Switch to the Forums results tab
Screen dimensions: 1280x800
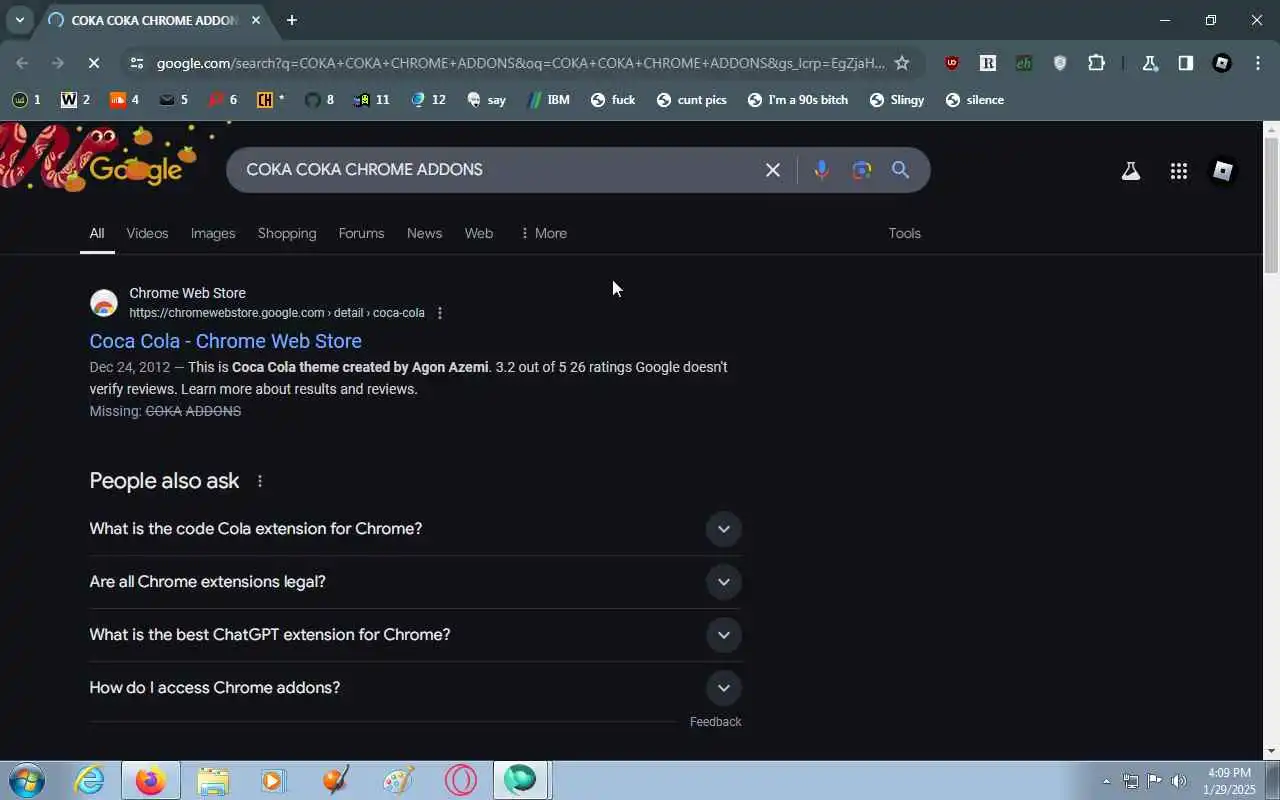(361, 233)
